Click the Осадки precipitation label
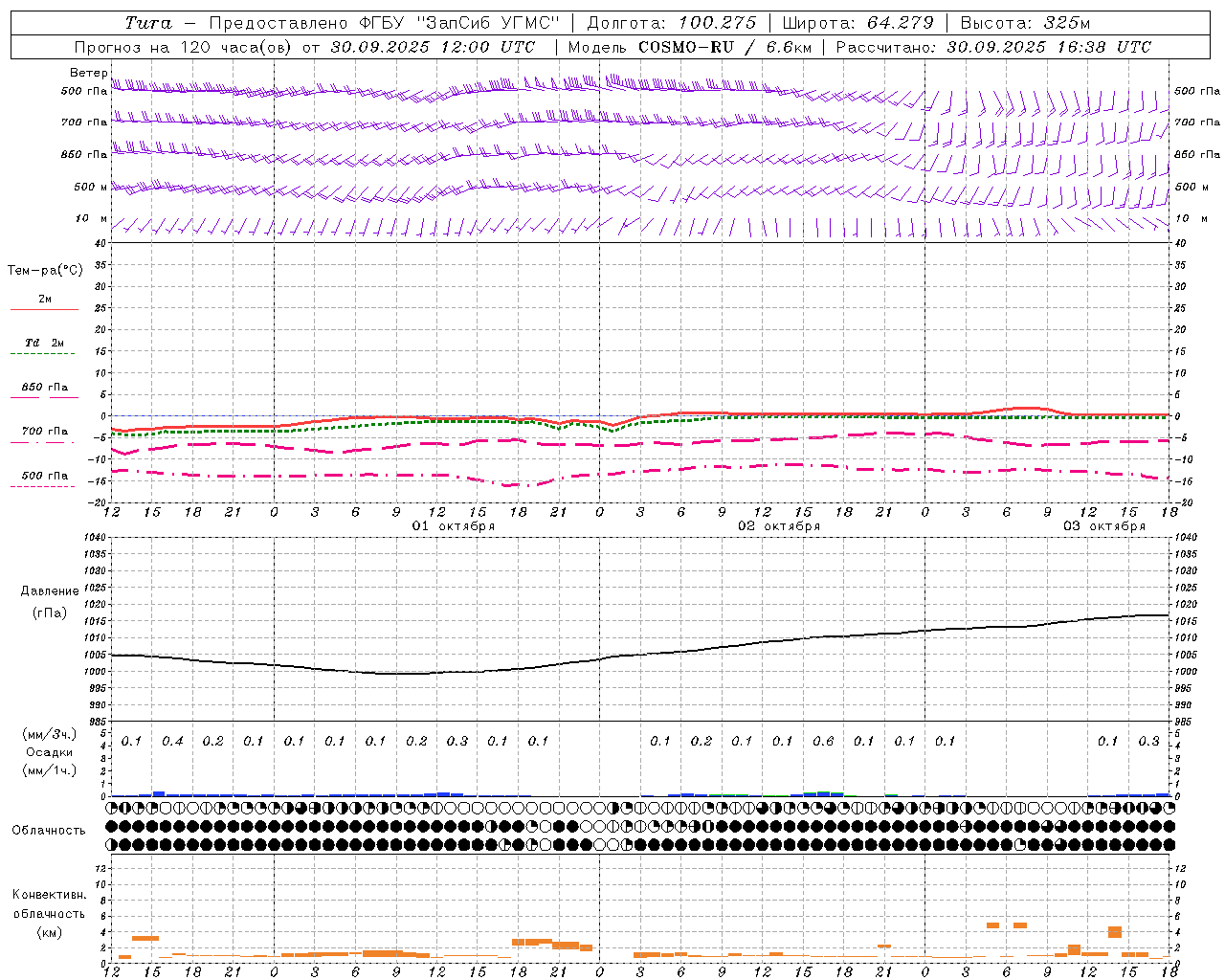Image resolution: width=1225 pixels, height=980 pixels. [x=50, y=752]
